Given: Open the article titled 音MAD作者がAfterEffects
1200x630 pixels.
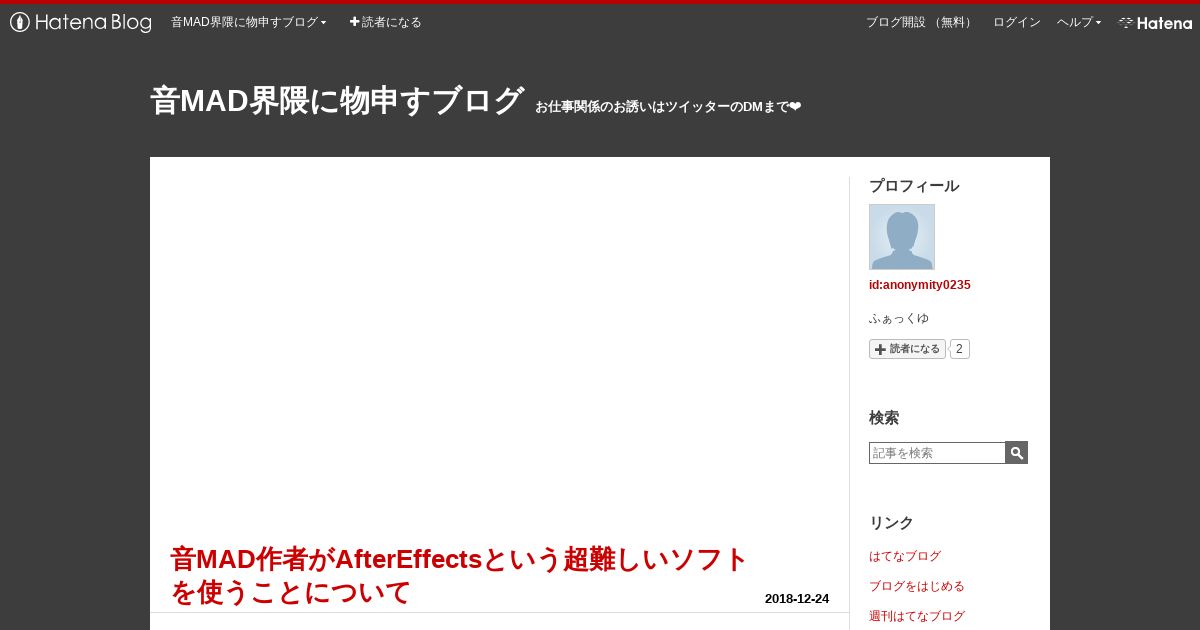Looking at the screenshot, I should pyautogui.click(x=459, y=575).
